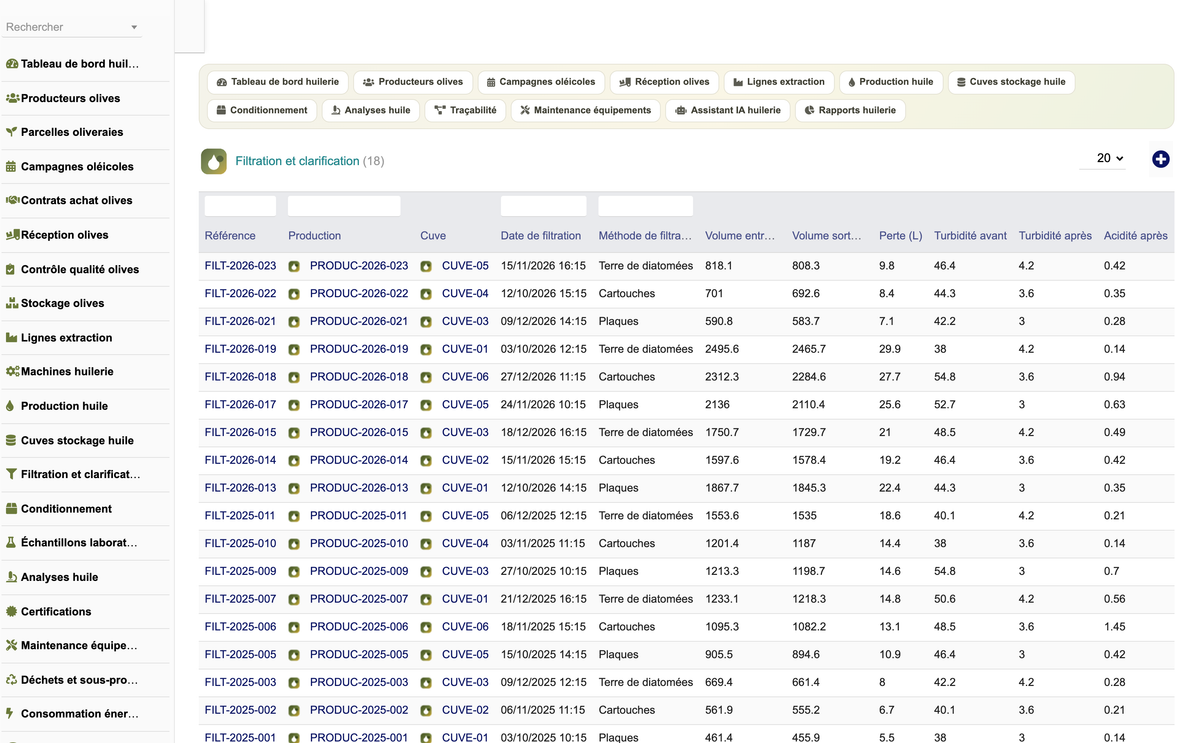
Task: Click the Méthode de filtration filter input
Action: coord(645,206)
